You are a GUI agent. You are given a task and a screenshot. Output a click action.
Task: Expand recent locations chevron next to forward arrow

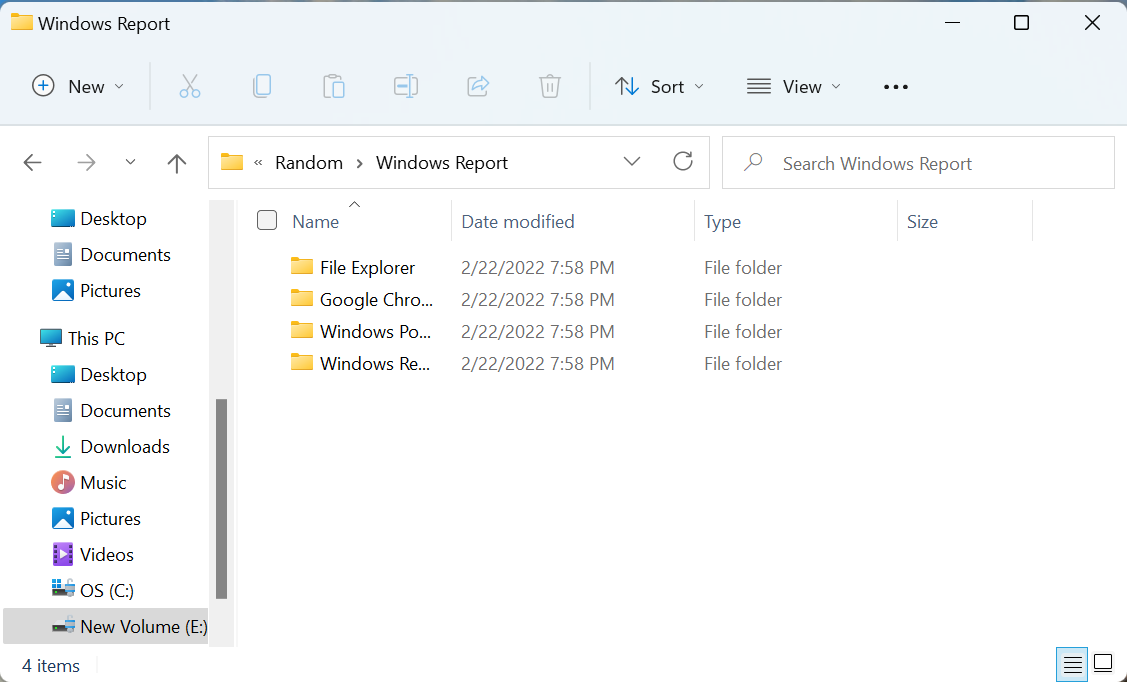130,161
